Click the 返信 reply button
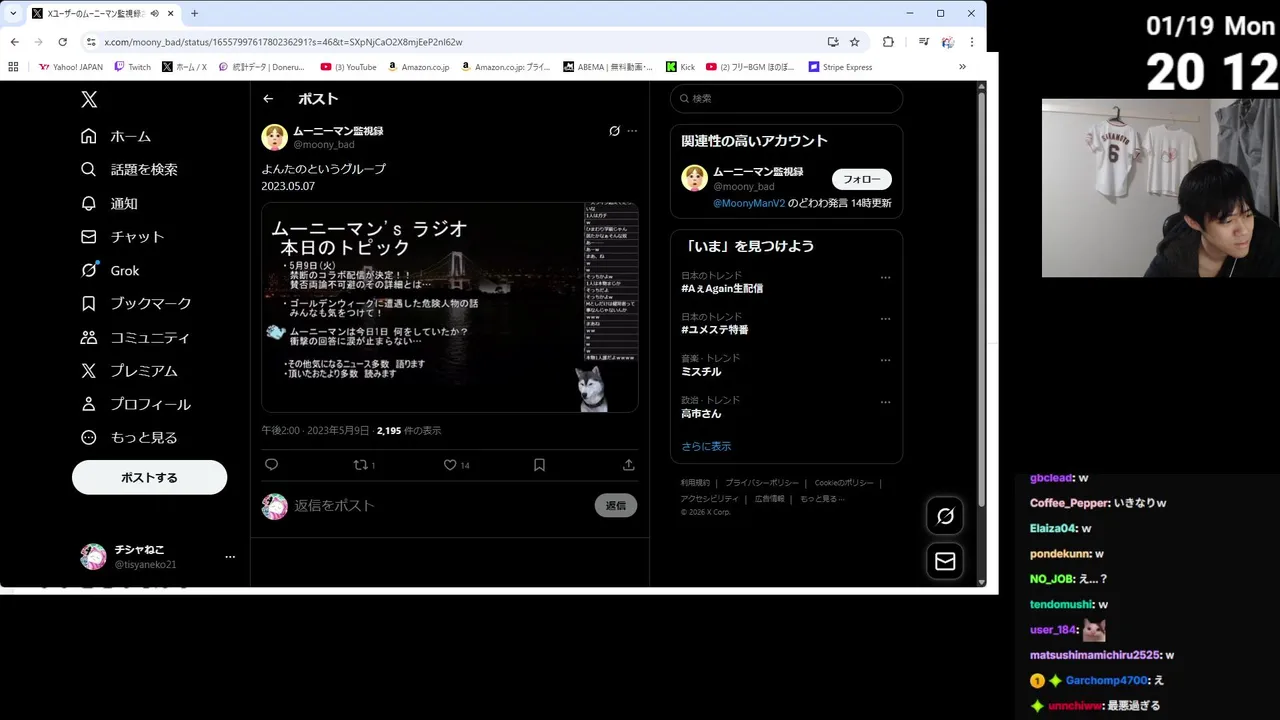The height and width of the screenshot is (720, 1280). [616, 506]
